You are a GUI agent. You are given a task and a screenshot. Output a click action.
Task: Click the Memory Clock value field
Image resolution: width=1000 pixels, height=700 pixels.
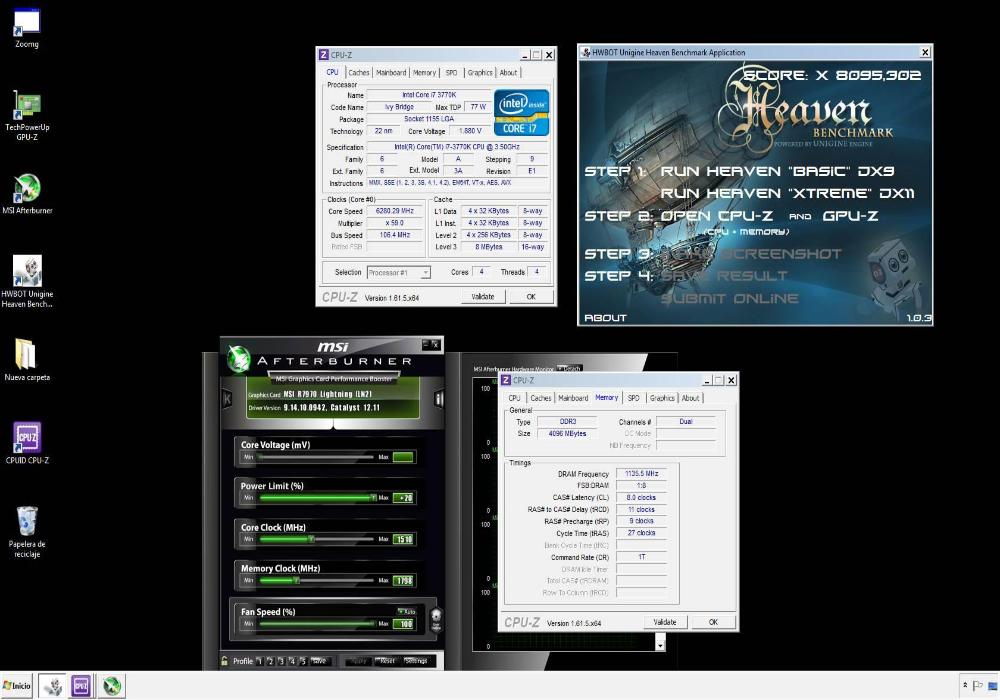pos(403,580)
